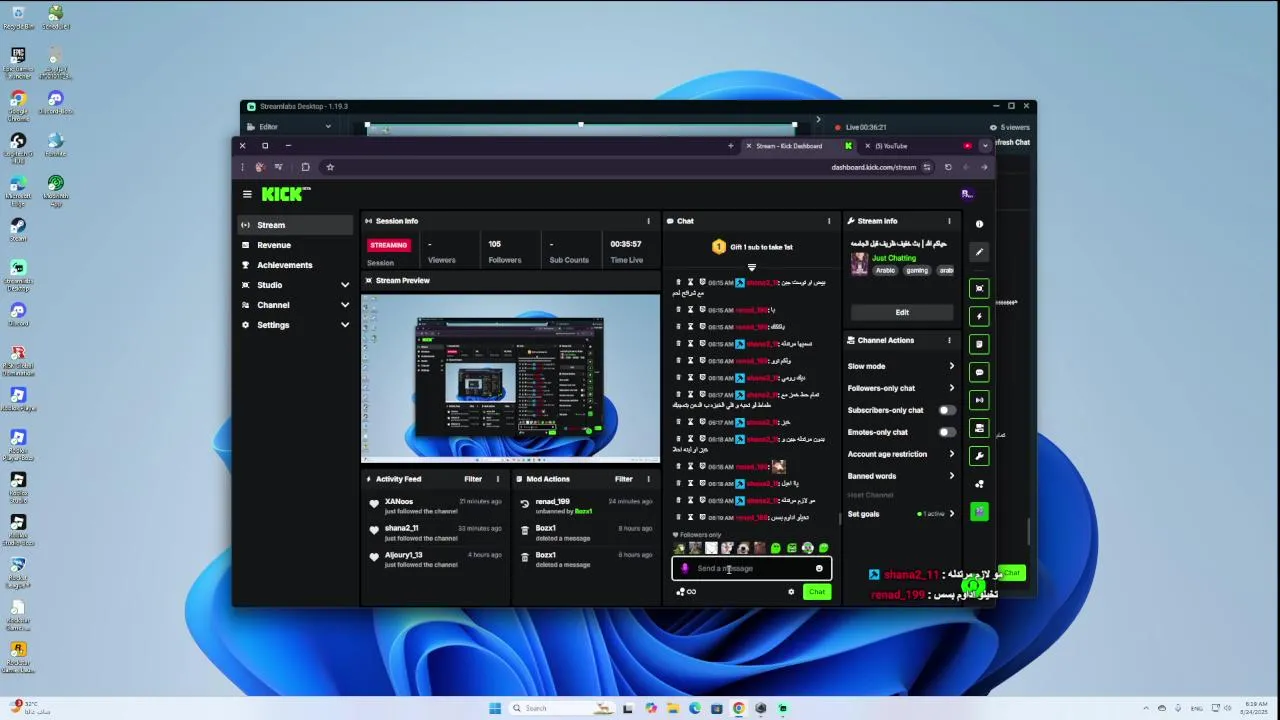Screen dimensions: 1280x720
Task: Click XANoos entry in Activity Feed
Action: (x=435, y=506)
